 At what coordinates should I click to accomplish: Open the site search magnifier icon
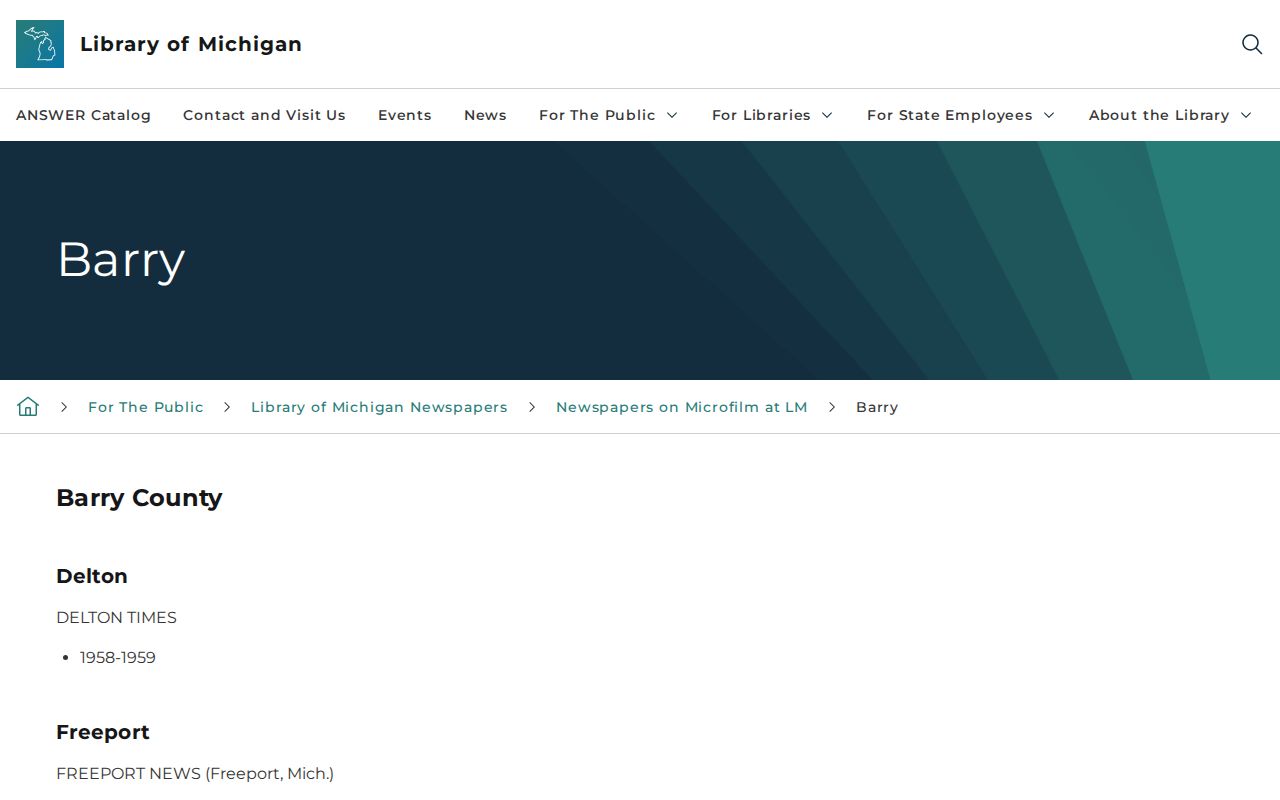[1252, 44]
